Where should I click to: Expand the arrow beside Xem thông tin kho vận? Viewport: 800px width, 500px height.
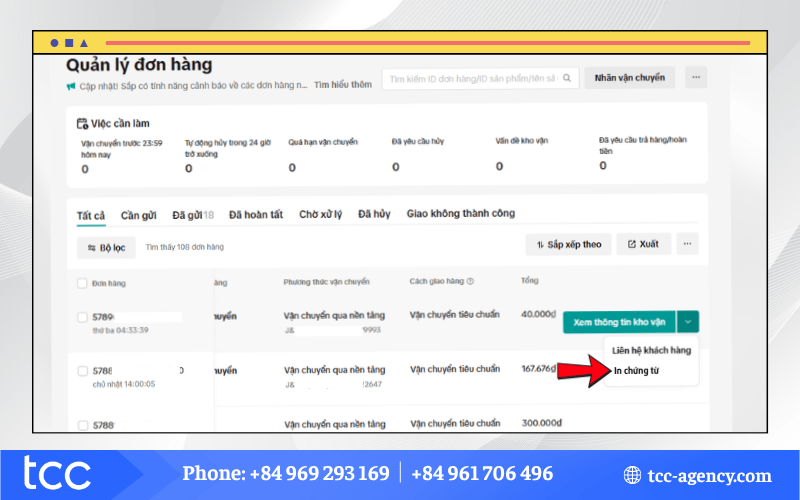(x=688, y=322)
